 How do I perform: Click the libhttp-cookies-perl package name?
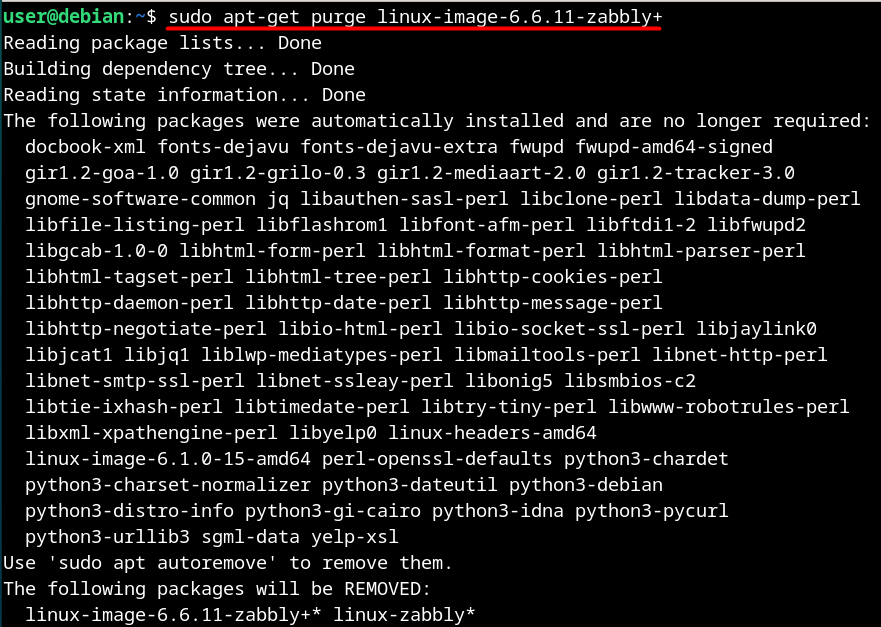(553, 277)
